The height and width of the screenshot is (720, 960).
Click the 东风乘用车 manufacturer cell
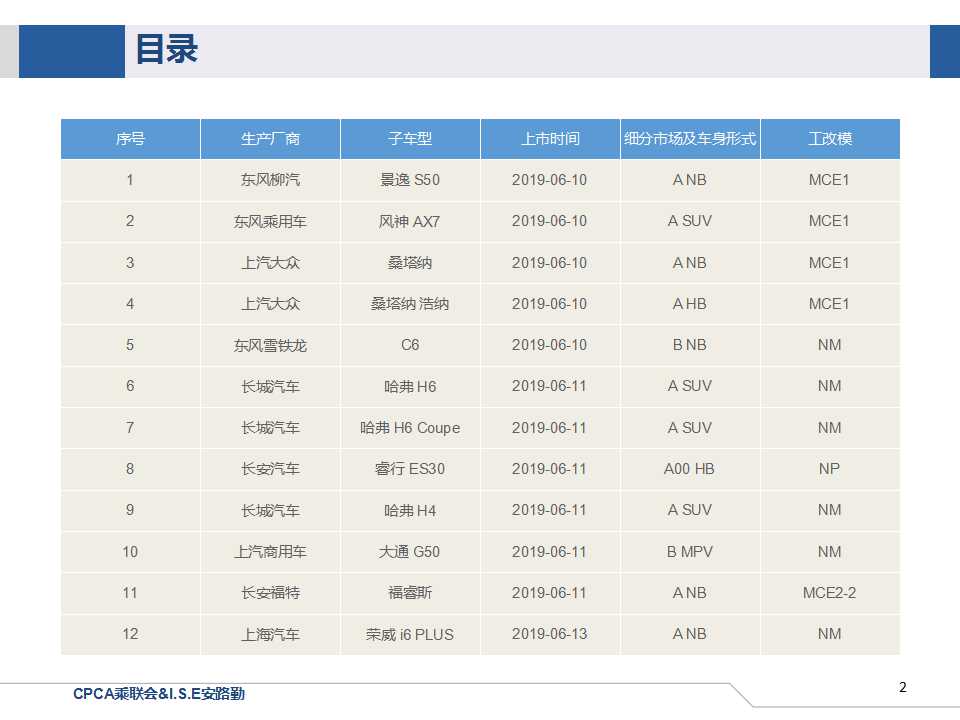270,221
